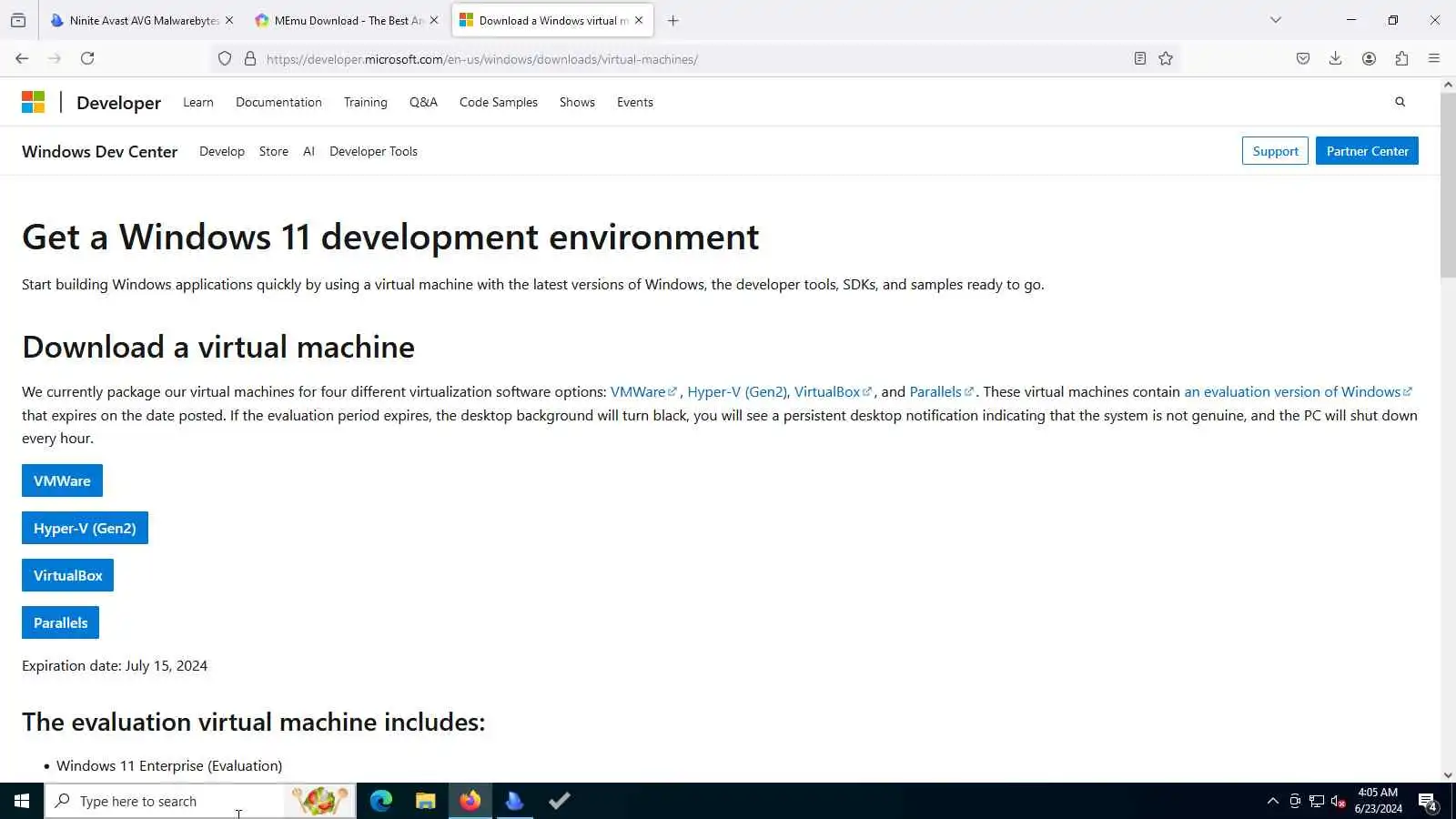Open the taskbar clock and calendar

[x=1378, y=801]
